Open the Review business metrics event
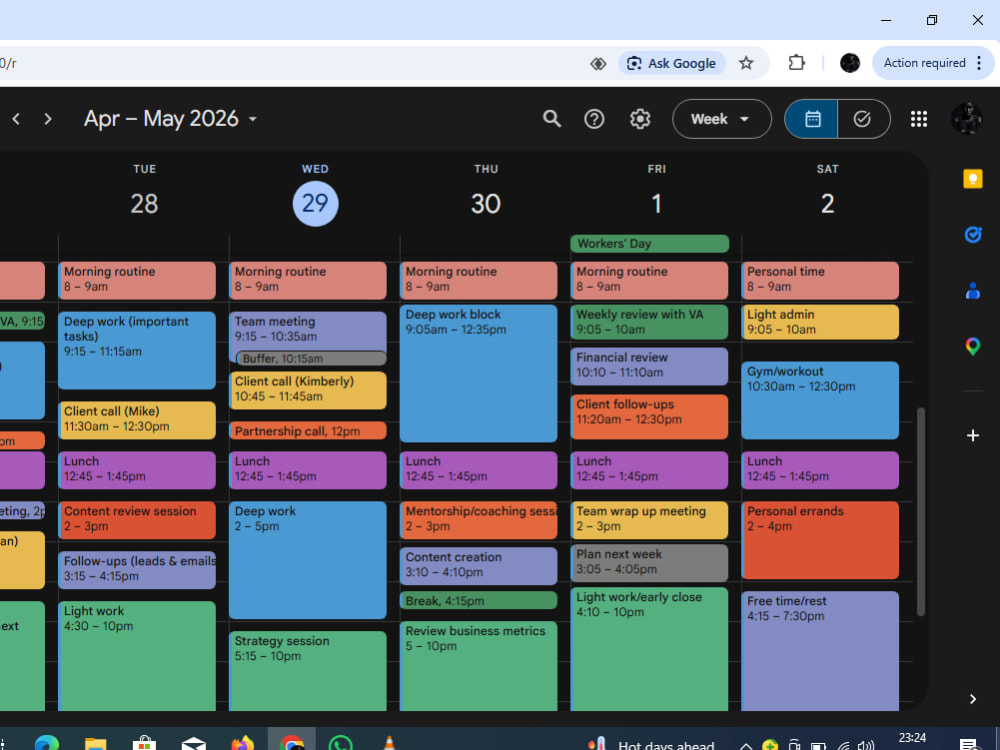1000x750 pixels. coord(478,666)
